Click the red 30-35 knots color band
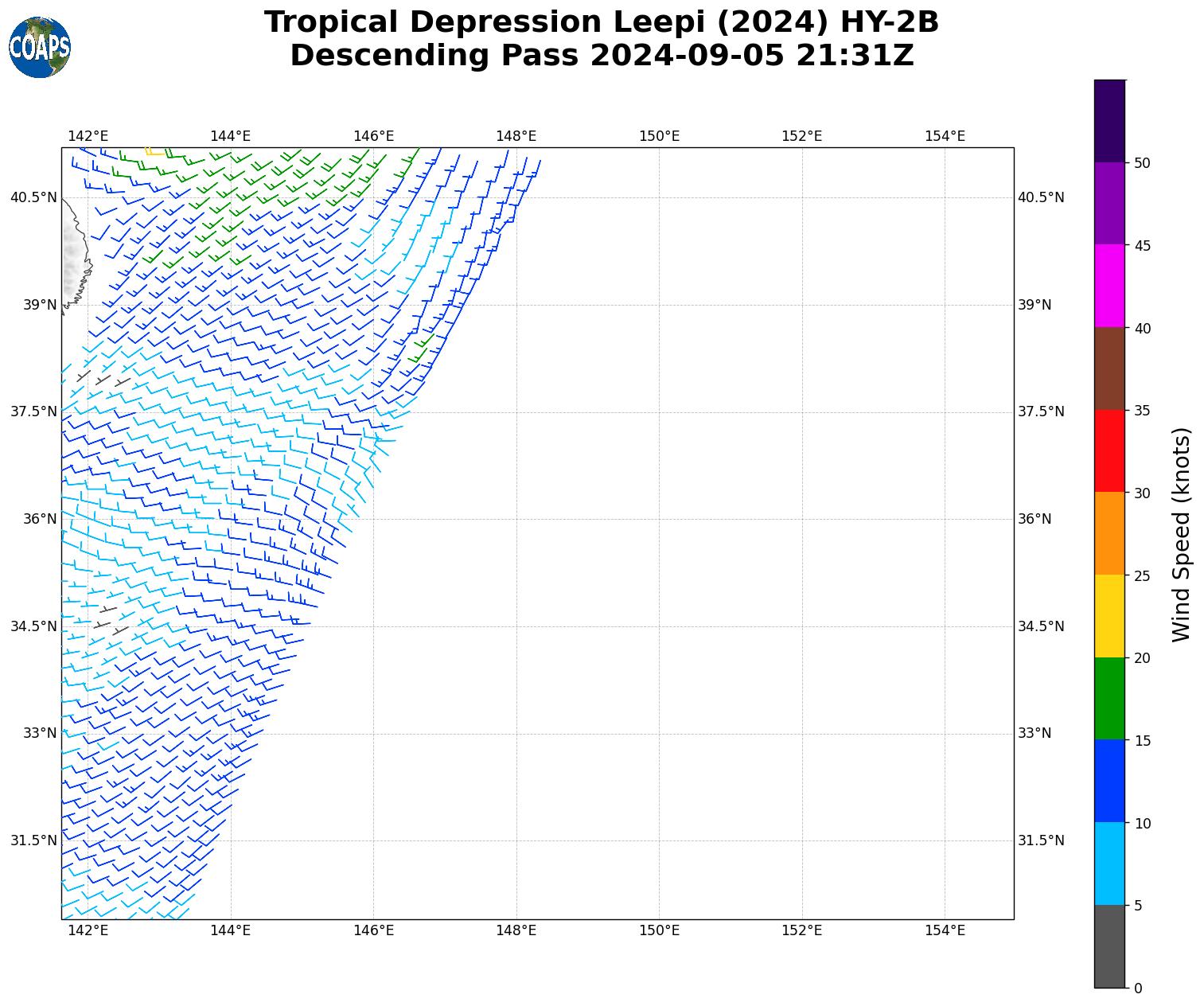1204x1006 pixels. 1109,450
